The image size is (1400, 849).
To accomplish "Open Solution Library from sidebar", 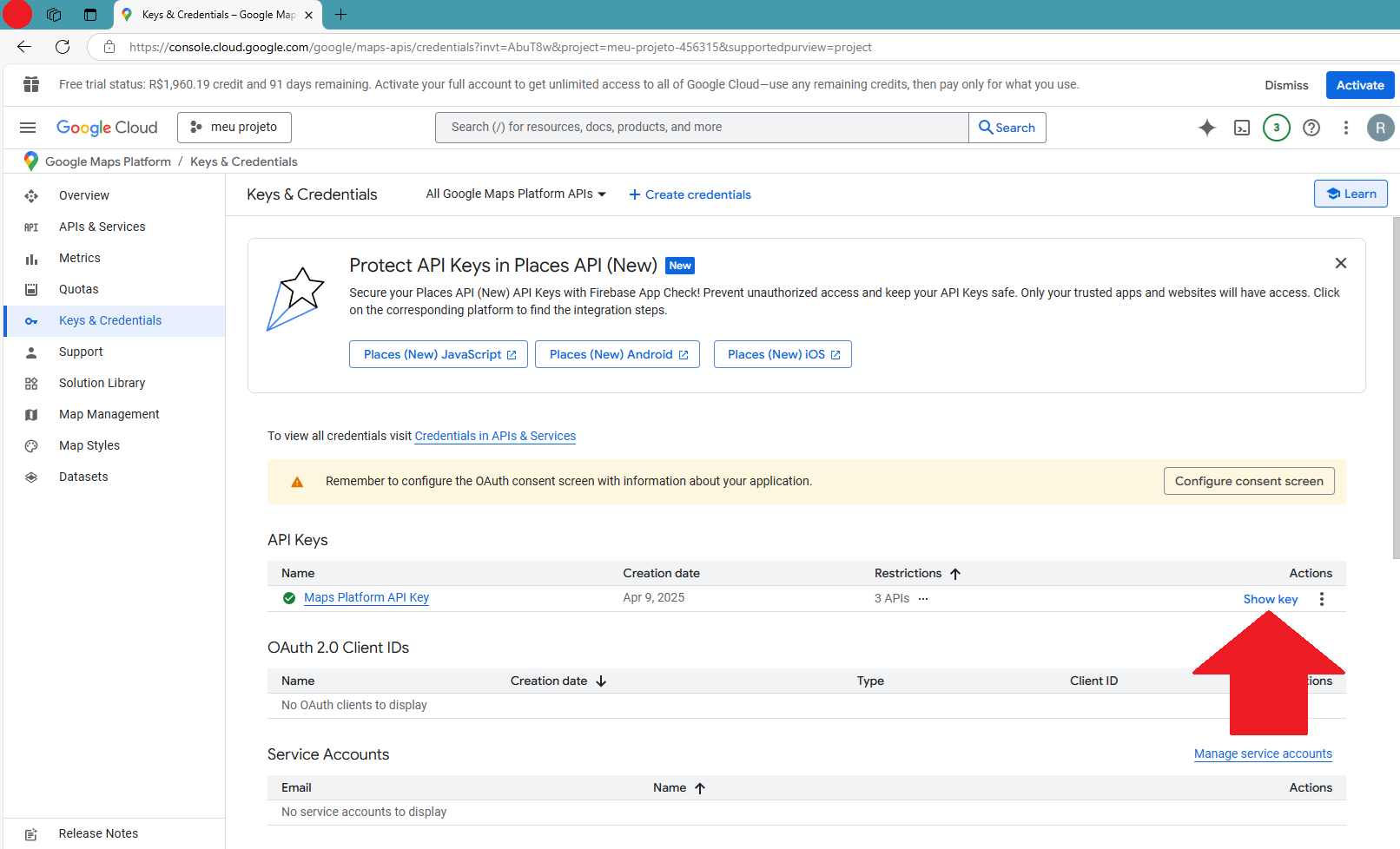I will pyautogui.click(x=102, y=382).
